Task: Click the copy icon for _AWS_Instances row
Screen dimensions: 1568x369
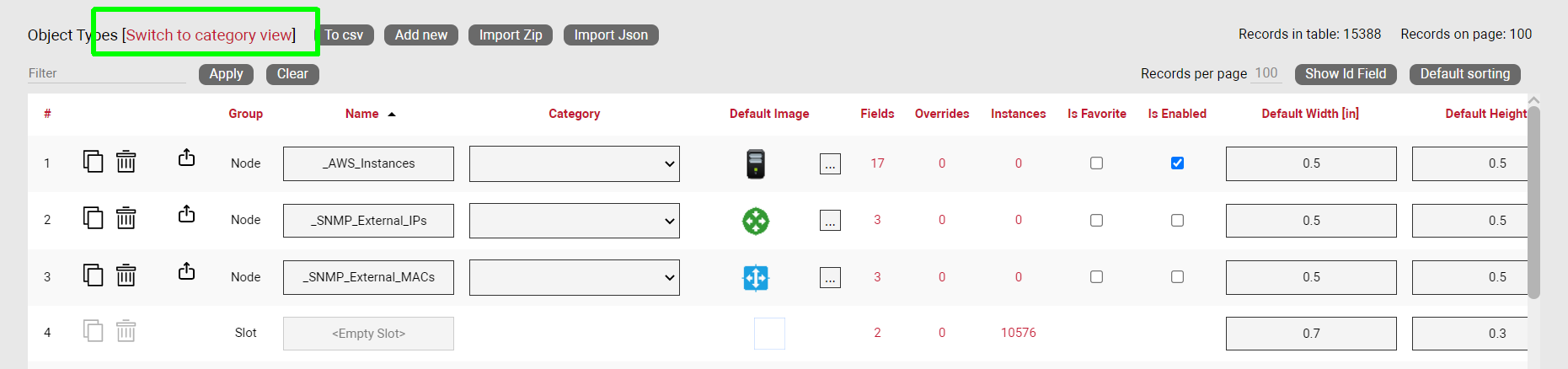Action: coord(93,161)
